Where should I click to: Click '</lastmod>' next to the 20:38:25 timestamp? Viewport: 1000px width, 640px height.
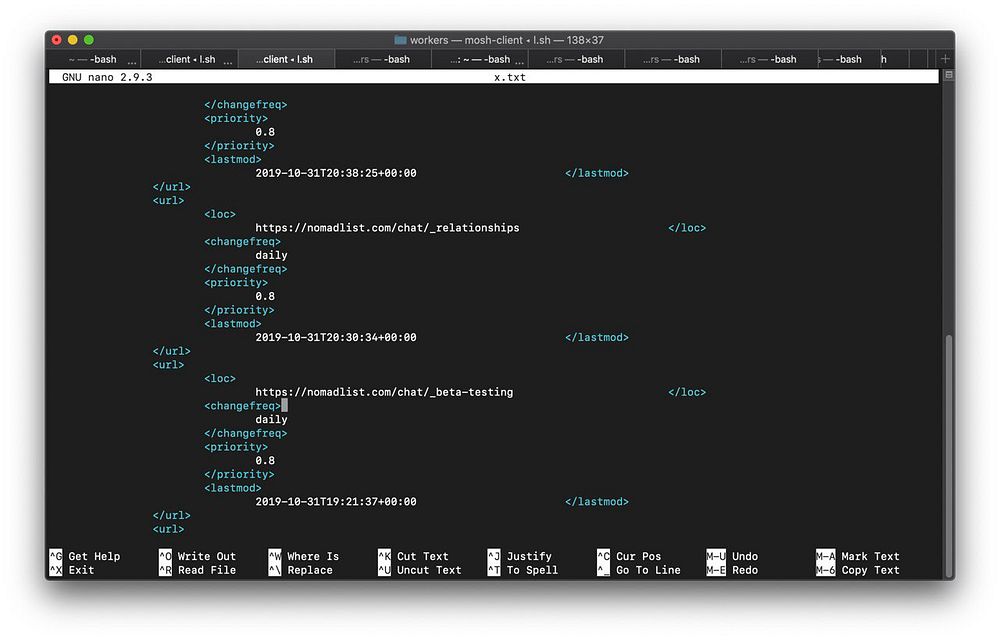pyautogui.click(x=596, y=173)
